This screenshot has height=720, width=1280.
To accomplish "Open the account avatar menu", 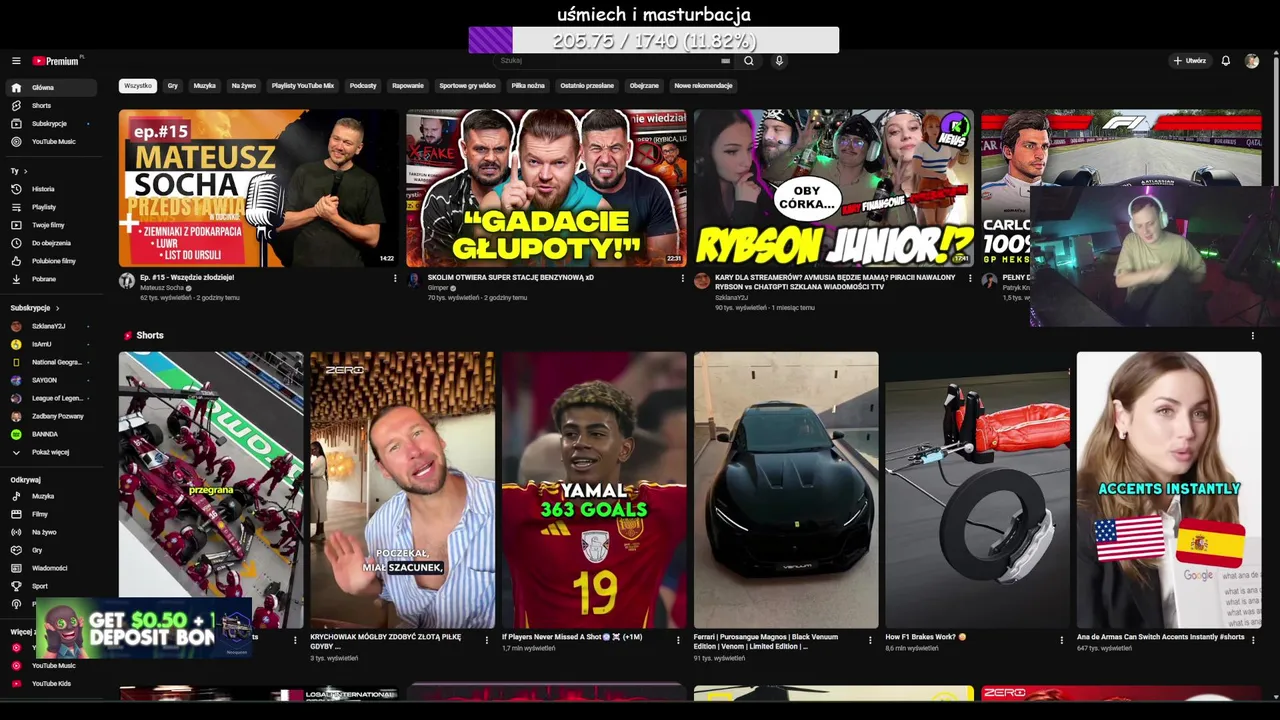I will (x=1252, y=61).
